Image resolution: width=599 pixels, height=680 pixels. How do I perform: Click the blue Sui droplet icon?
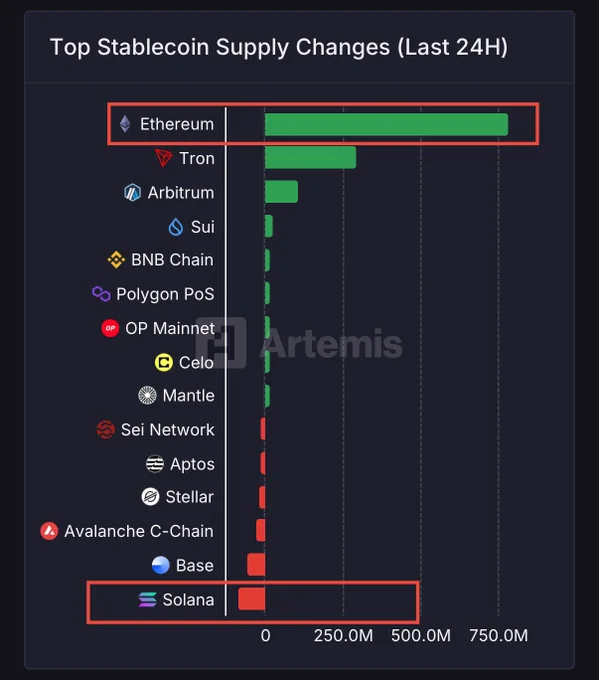tap(176, 226)
